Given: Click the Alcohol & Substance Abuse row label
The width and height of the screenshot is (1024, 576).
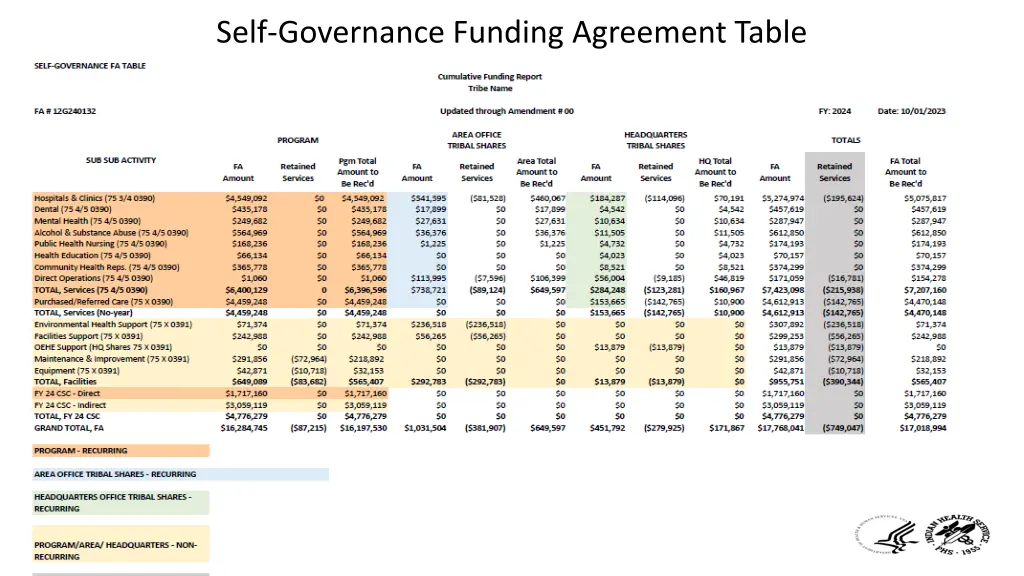Looking at the screenshot, I should coord(112,232).
